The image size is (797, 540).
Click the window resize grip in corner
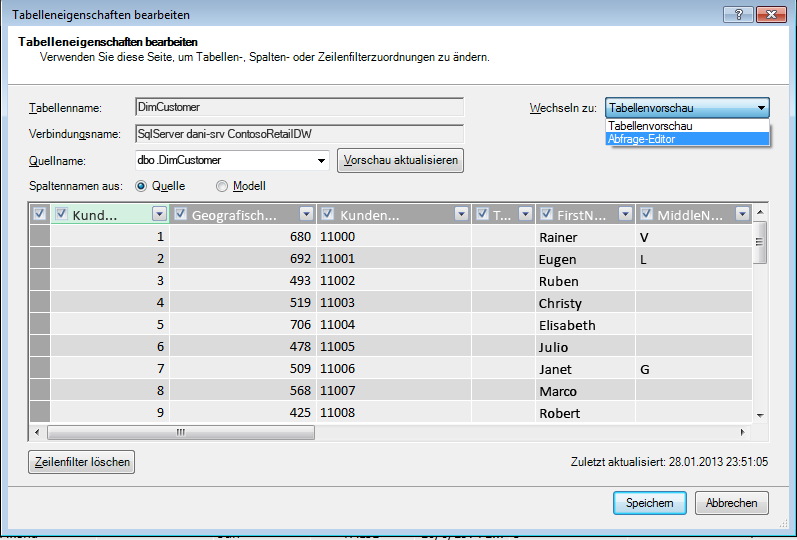pyautogui.click(x=783, y=523)
